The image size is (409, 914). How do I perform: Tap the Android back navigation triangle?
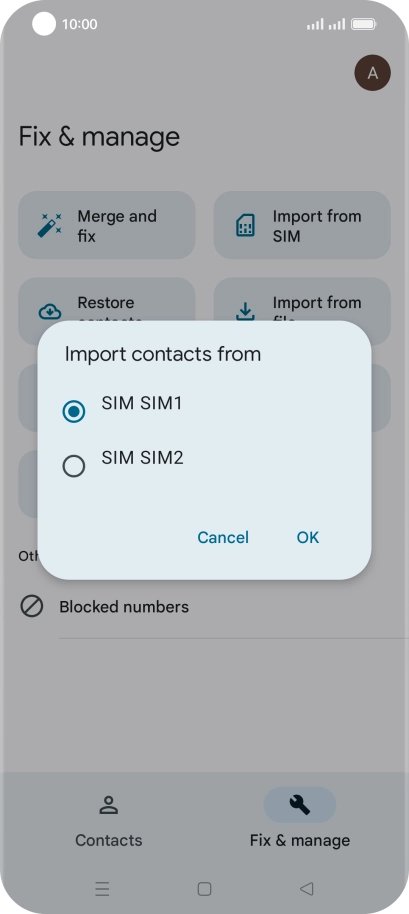coord(306,888)
